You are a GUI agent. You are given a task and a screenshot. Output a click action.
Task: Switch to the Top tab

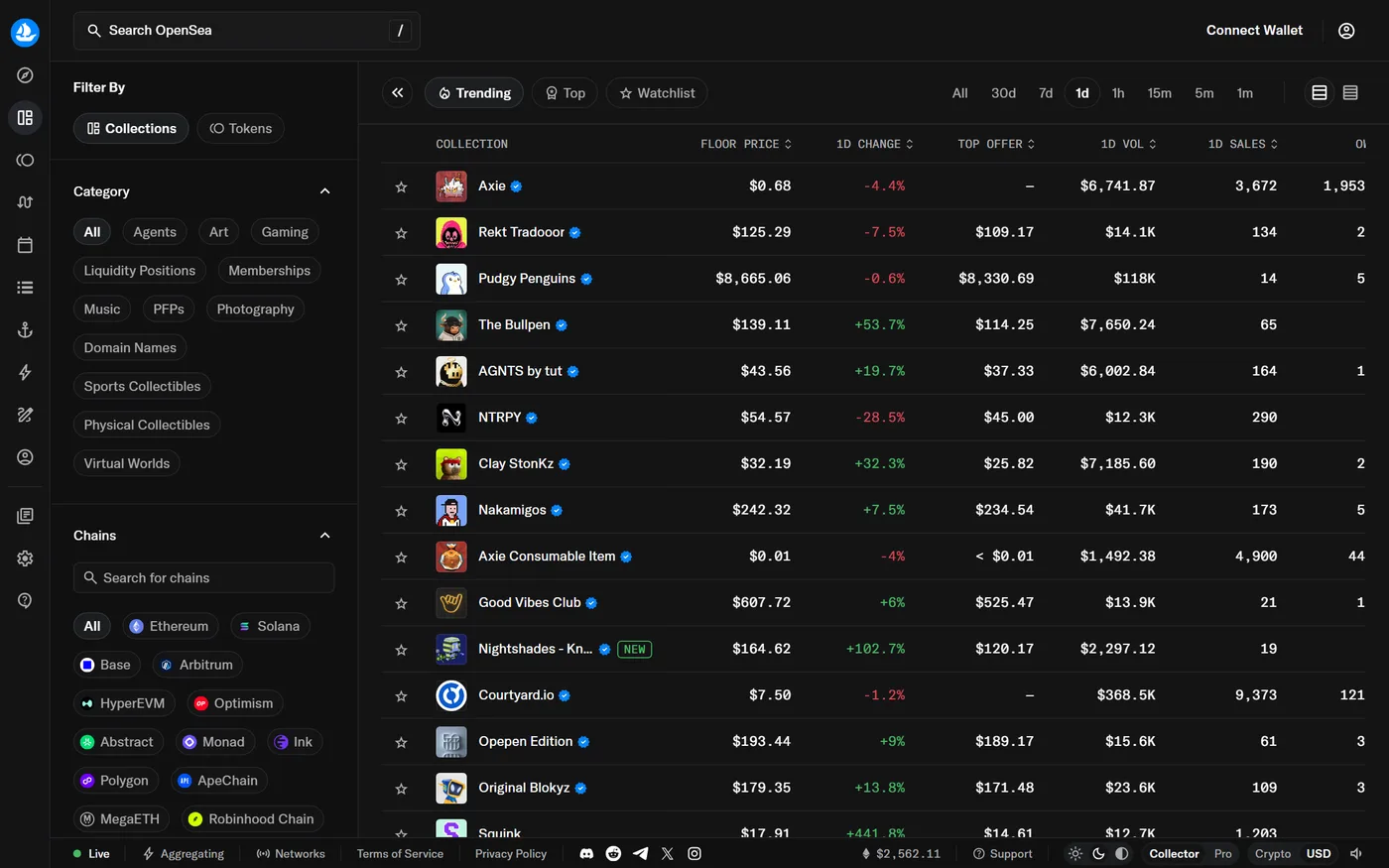coord(565,93)
